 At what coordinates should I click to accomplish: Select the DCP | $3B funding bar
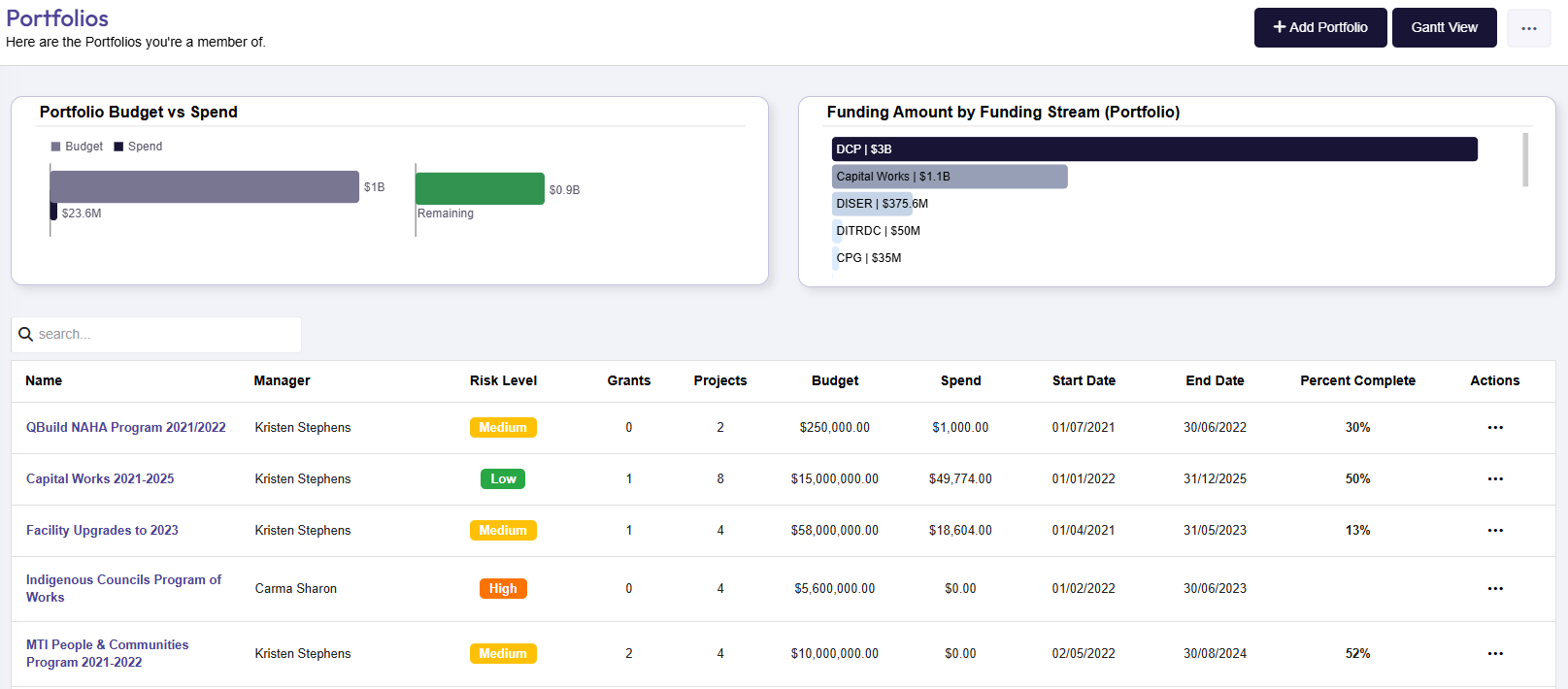pos(1154,148)
